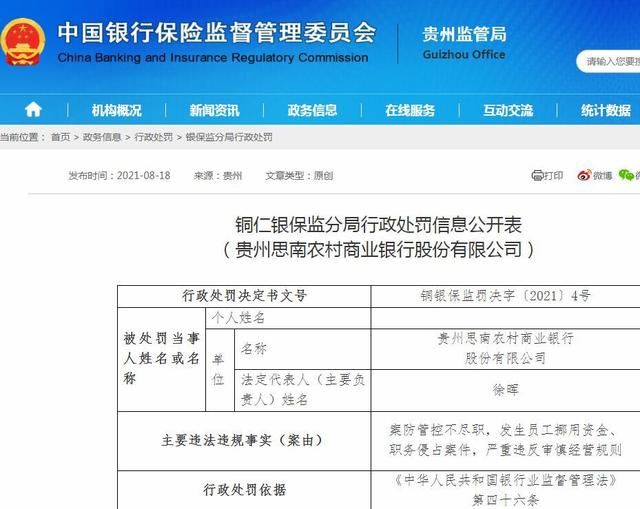Open the 政务信息 menu
This screenshot has width=640, height=509.
(312, 110)
